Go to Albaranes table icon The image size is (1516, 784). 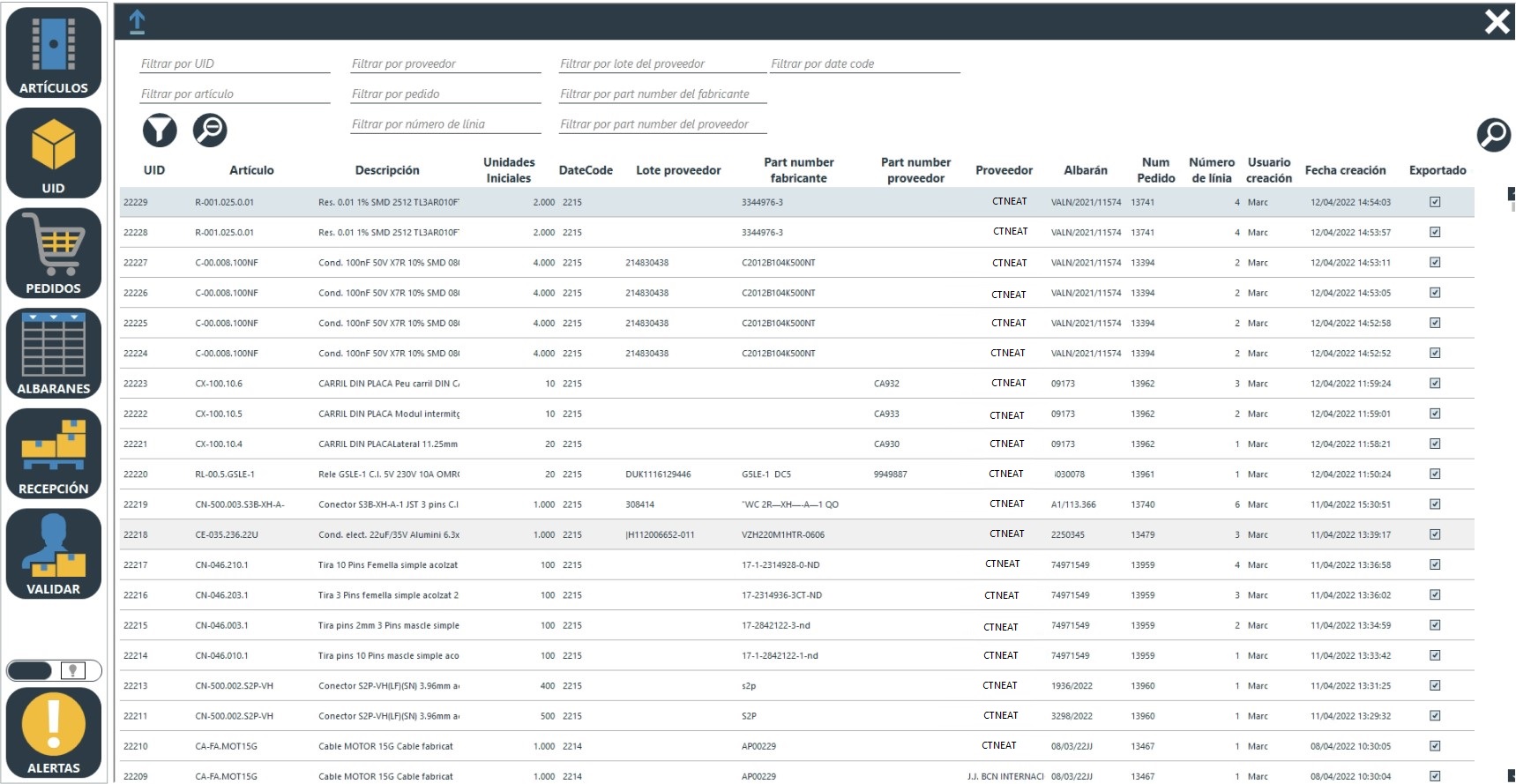(54, 353)
